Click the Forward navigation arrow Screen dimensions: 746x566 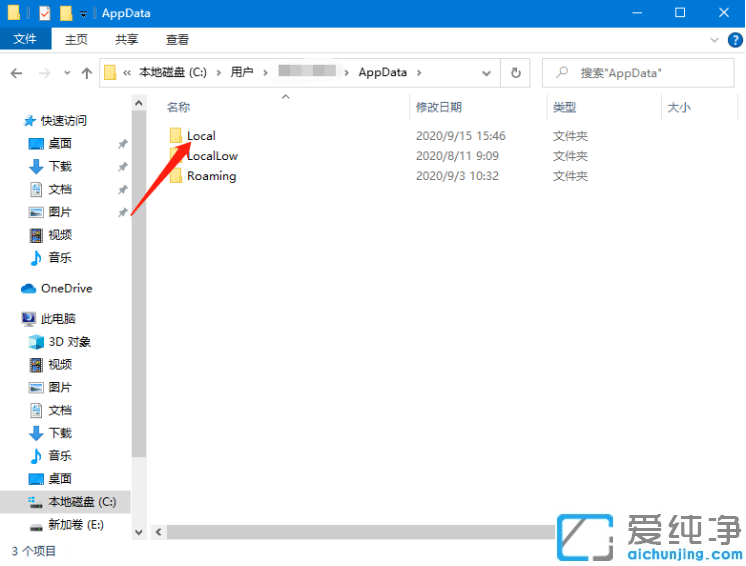[x=45, y=73]
